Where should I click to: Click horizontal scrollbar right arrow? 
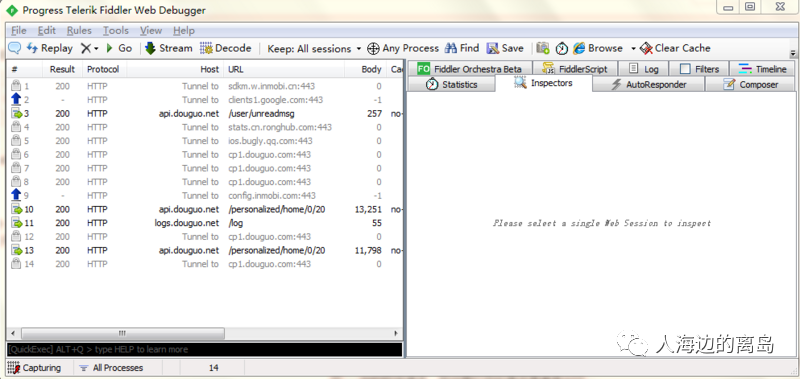click(395, 334)
